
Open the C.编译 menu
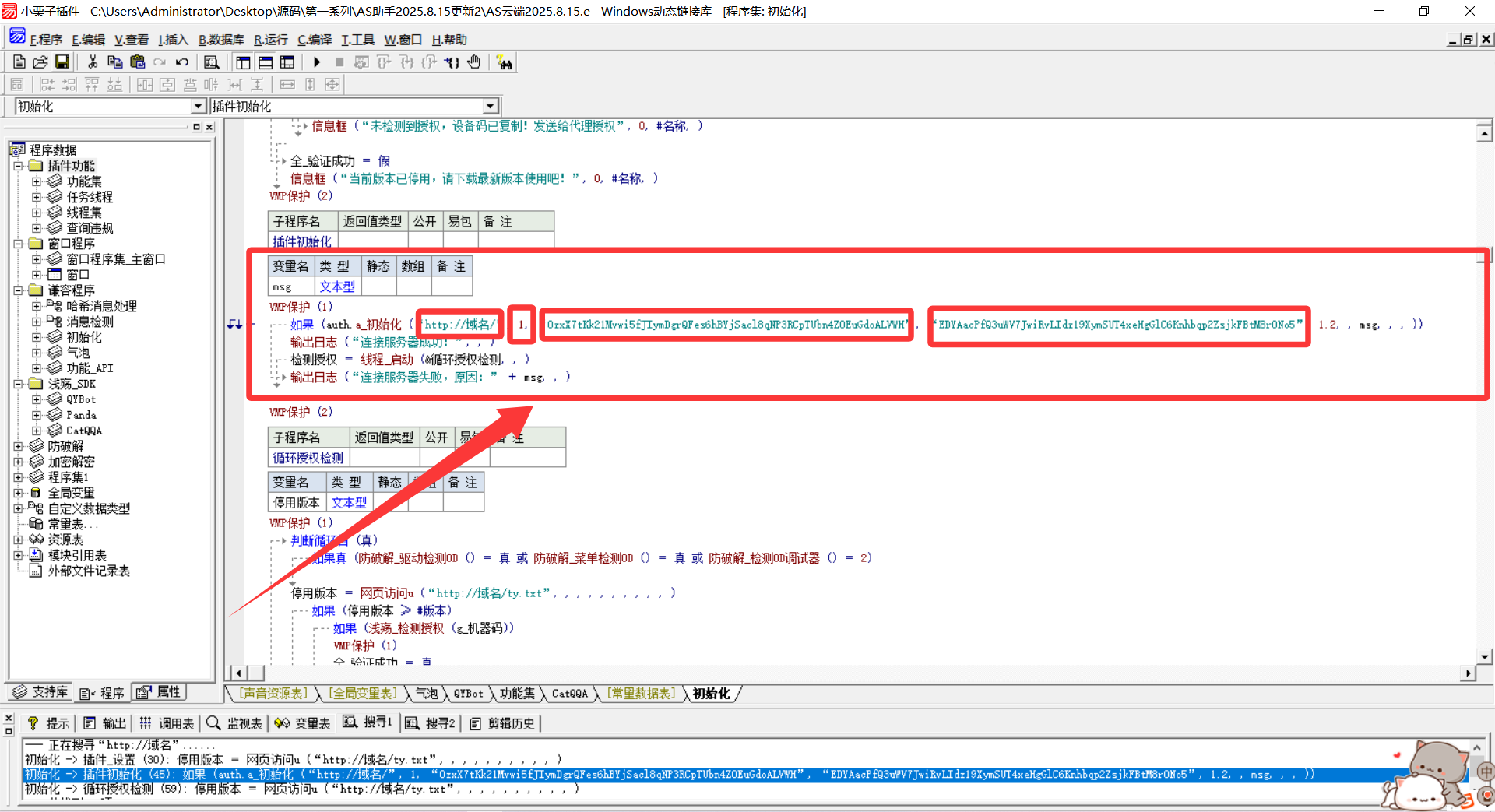tap(314, 40)
